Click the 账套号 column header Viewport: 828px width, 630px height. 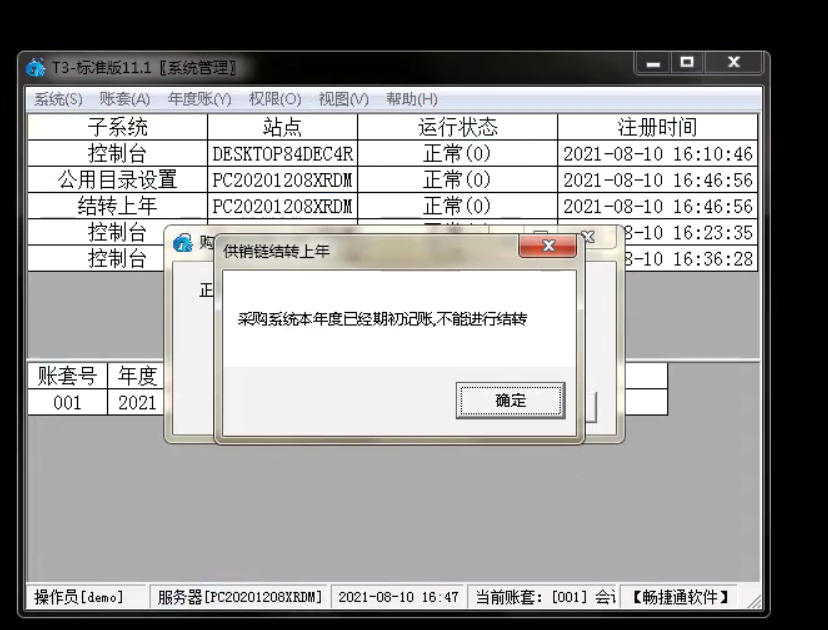click(67, 376)
